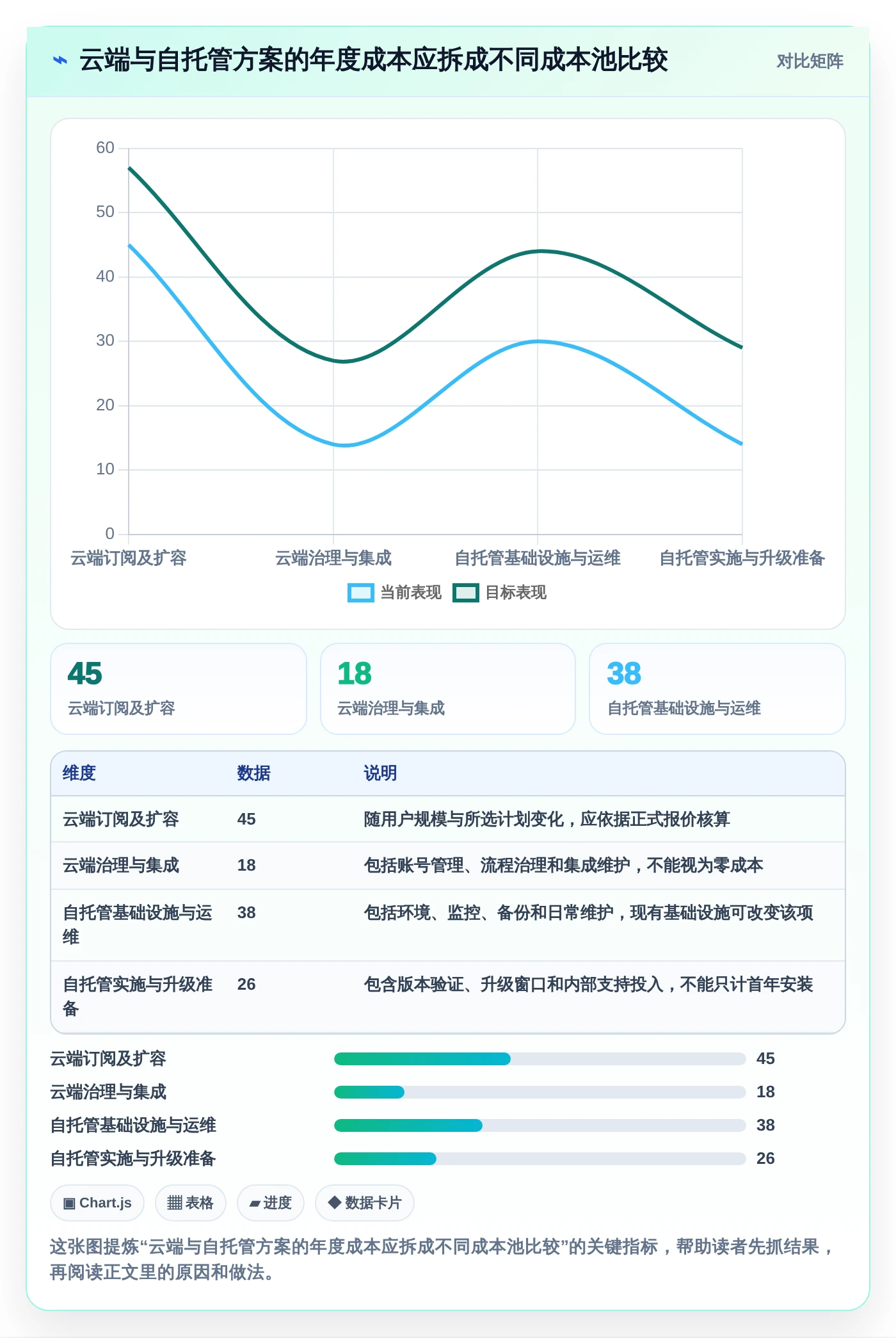Image resolution: width=896 pixels, height=1338 pixels.
Task: Click the grid icon in 表格 chip
Action: tap(175, 1203)
